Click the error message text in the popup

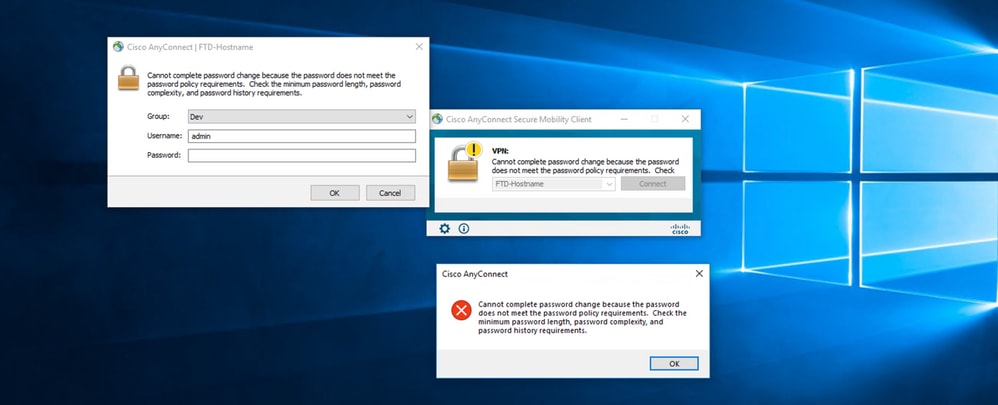[582, 318]
